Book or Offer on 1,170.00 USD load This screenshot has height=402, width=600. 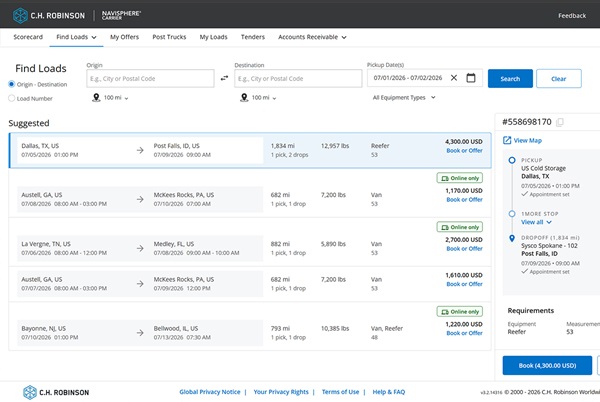click(x=465, y=200)
